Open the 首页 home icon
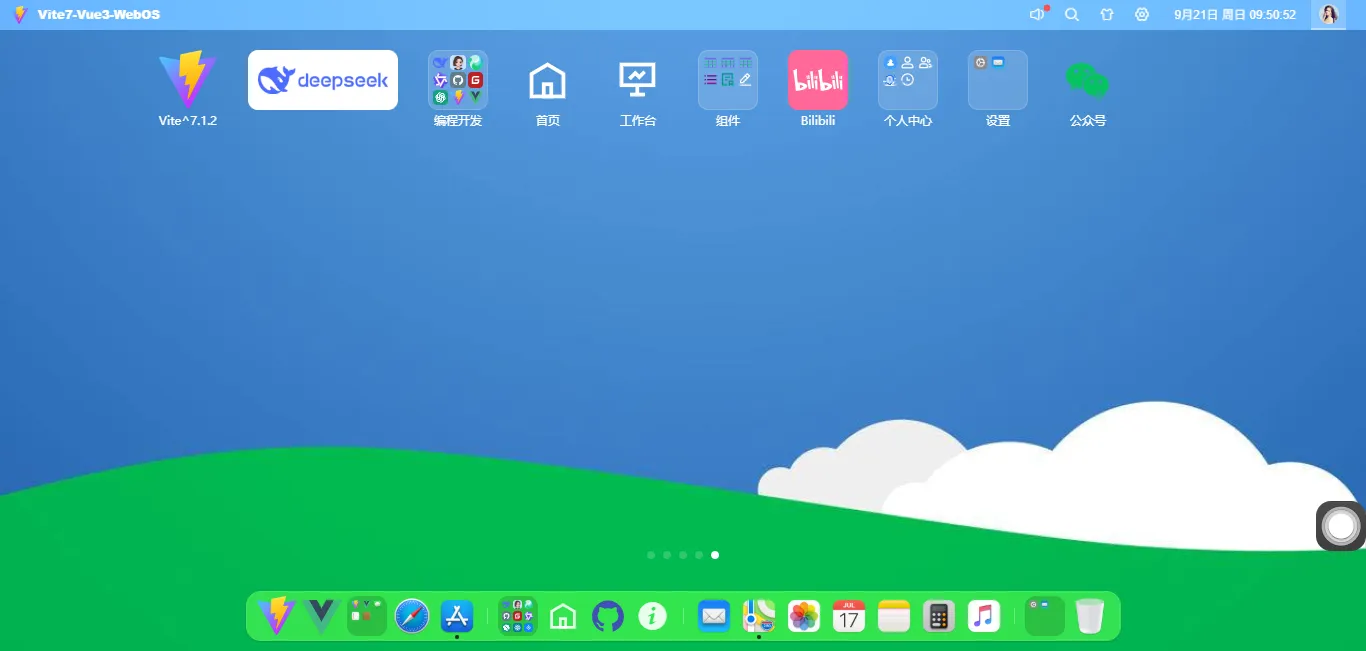Image resolution: width=1366 pixels, height=651 pixels. point(547,80)
